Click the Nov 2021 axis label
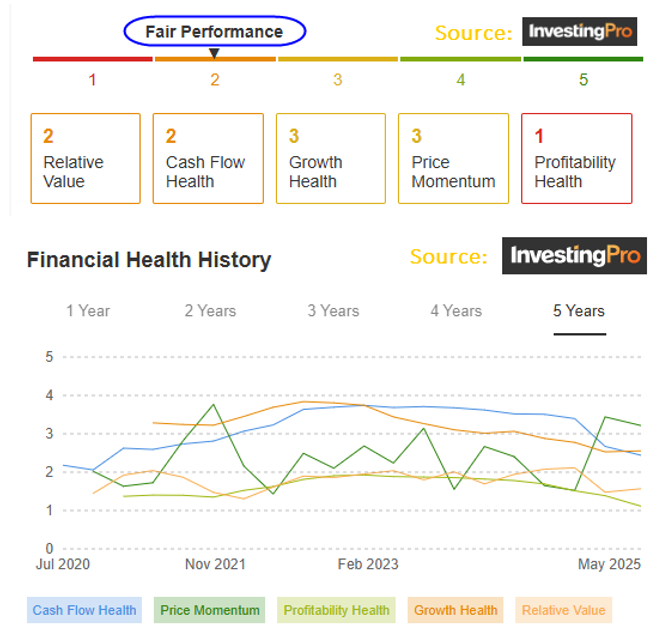Image resolution: width=653 pixels, height=631 pixels. [x=215, y=564]
